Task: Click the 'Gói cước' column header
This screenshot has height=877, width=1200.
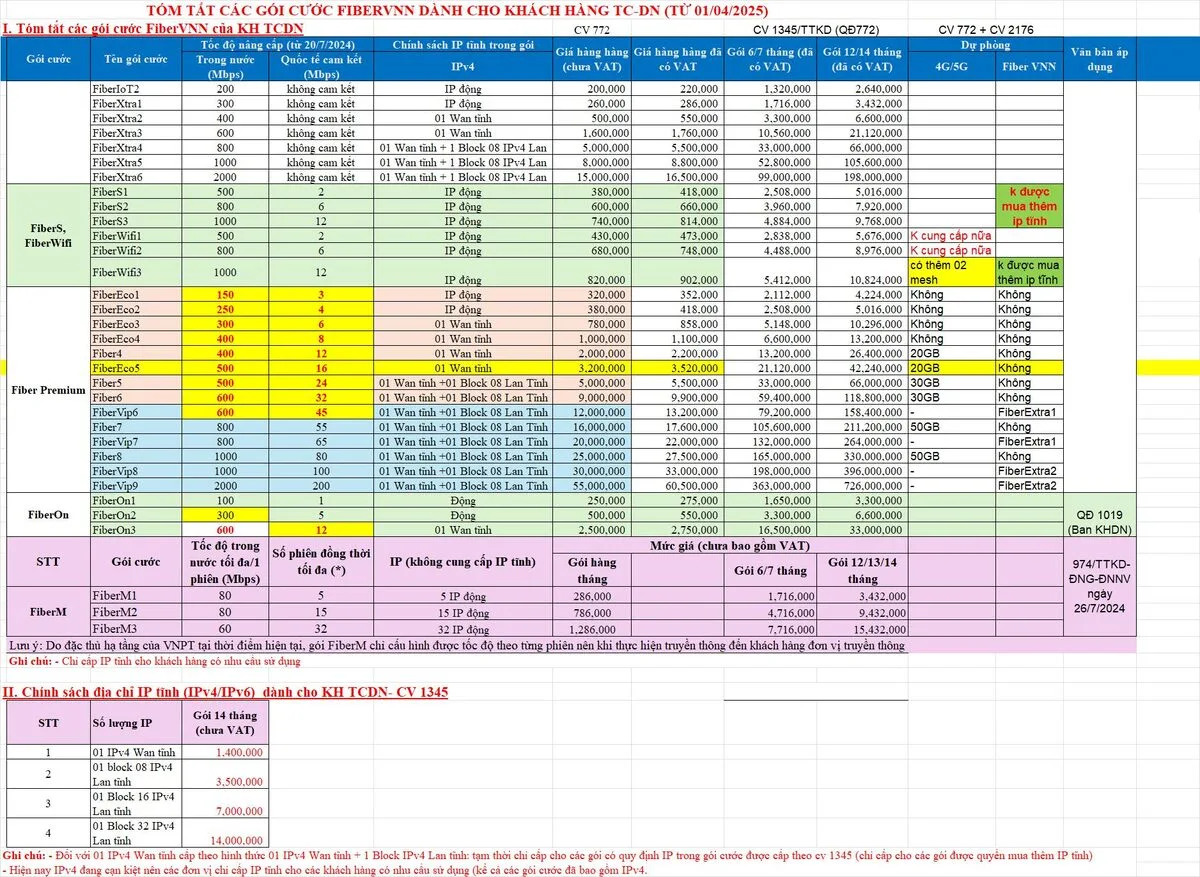Action: (46, 59)
